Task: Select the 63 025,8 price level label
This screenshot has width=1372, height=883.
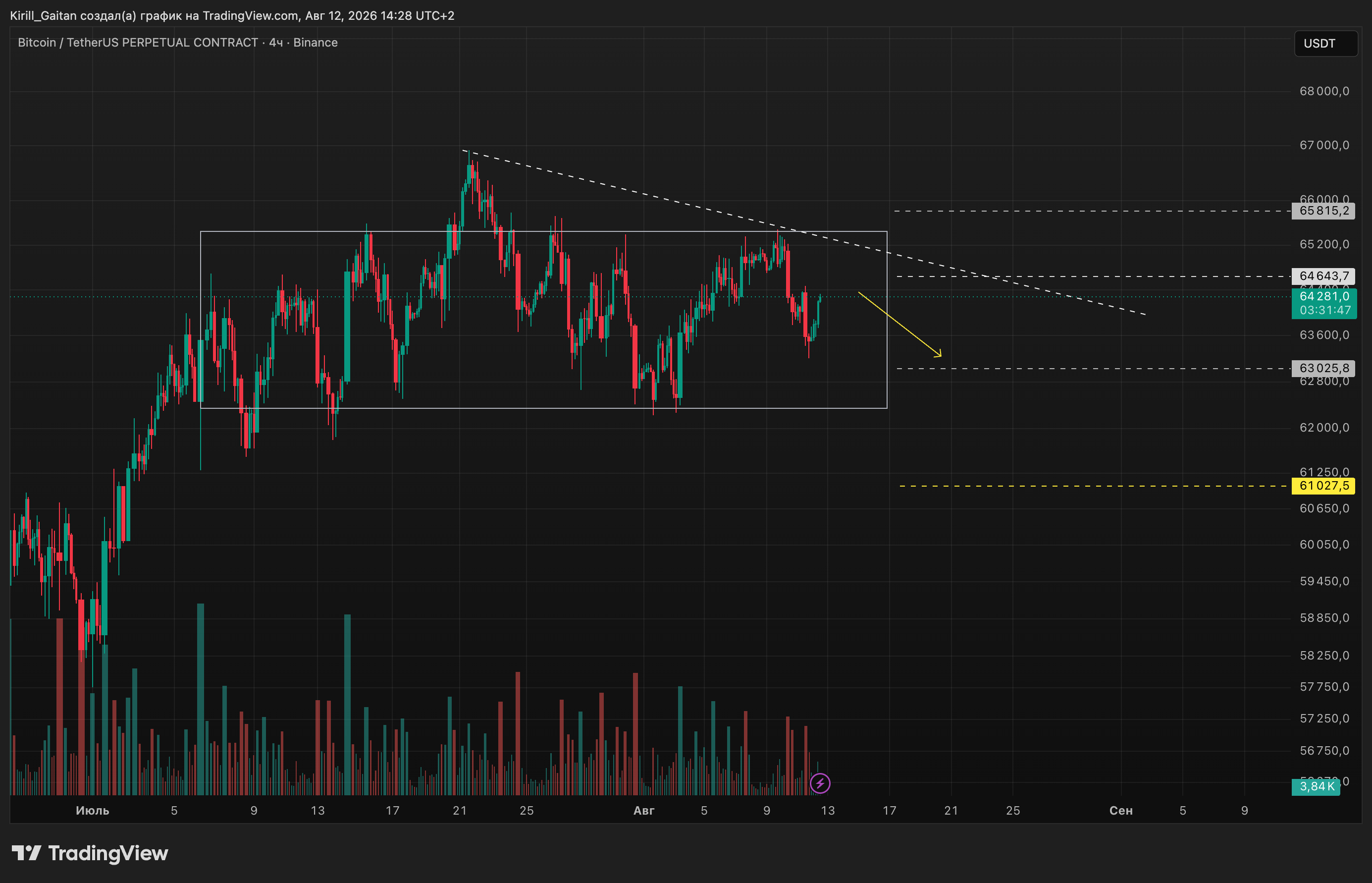Action: coord(1324,368)
